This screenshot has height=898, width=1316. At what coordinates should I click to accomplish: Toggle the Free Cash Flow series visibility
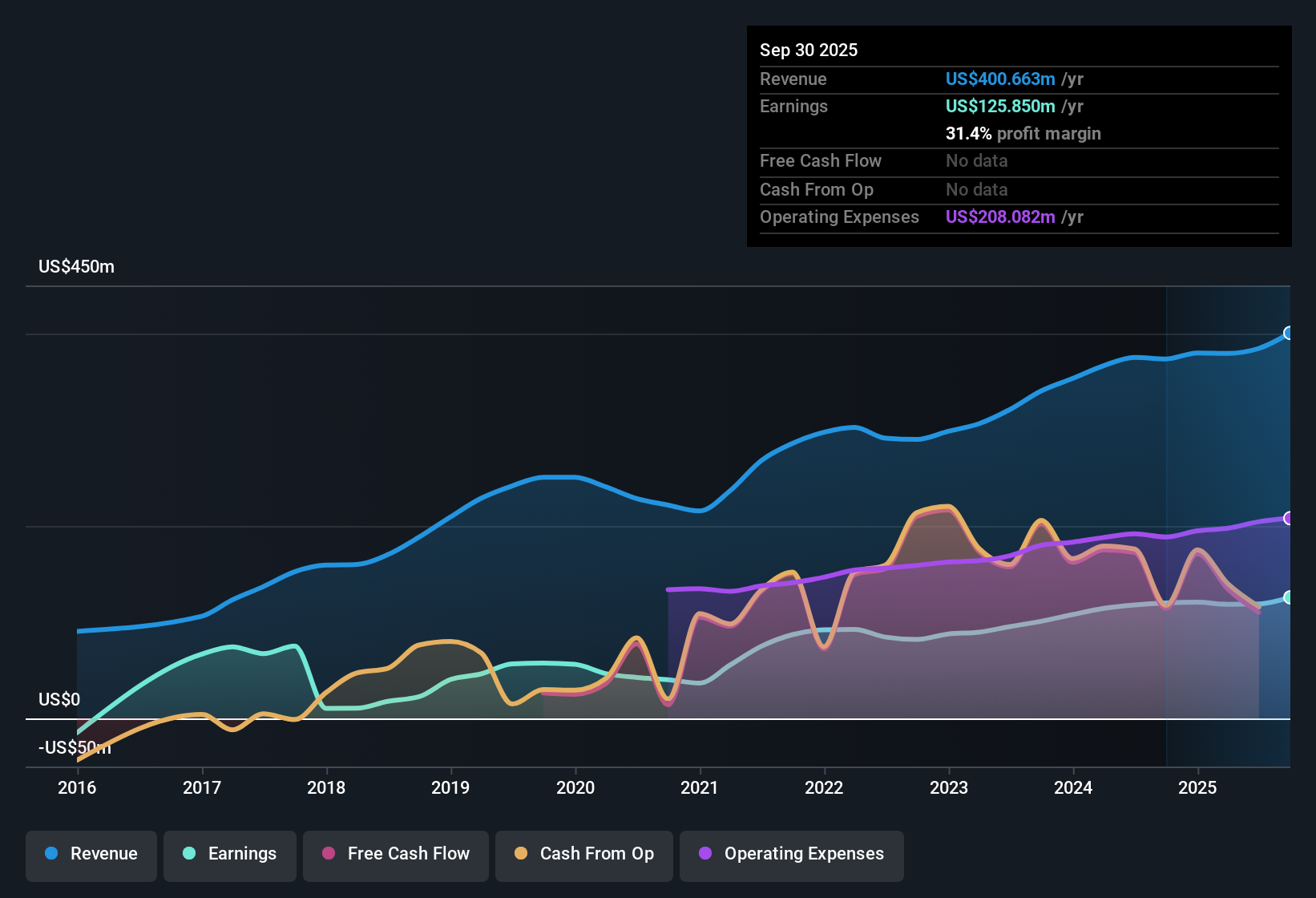396,854
